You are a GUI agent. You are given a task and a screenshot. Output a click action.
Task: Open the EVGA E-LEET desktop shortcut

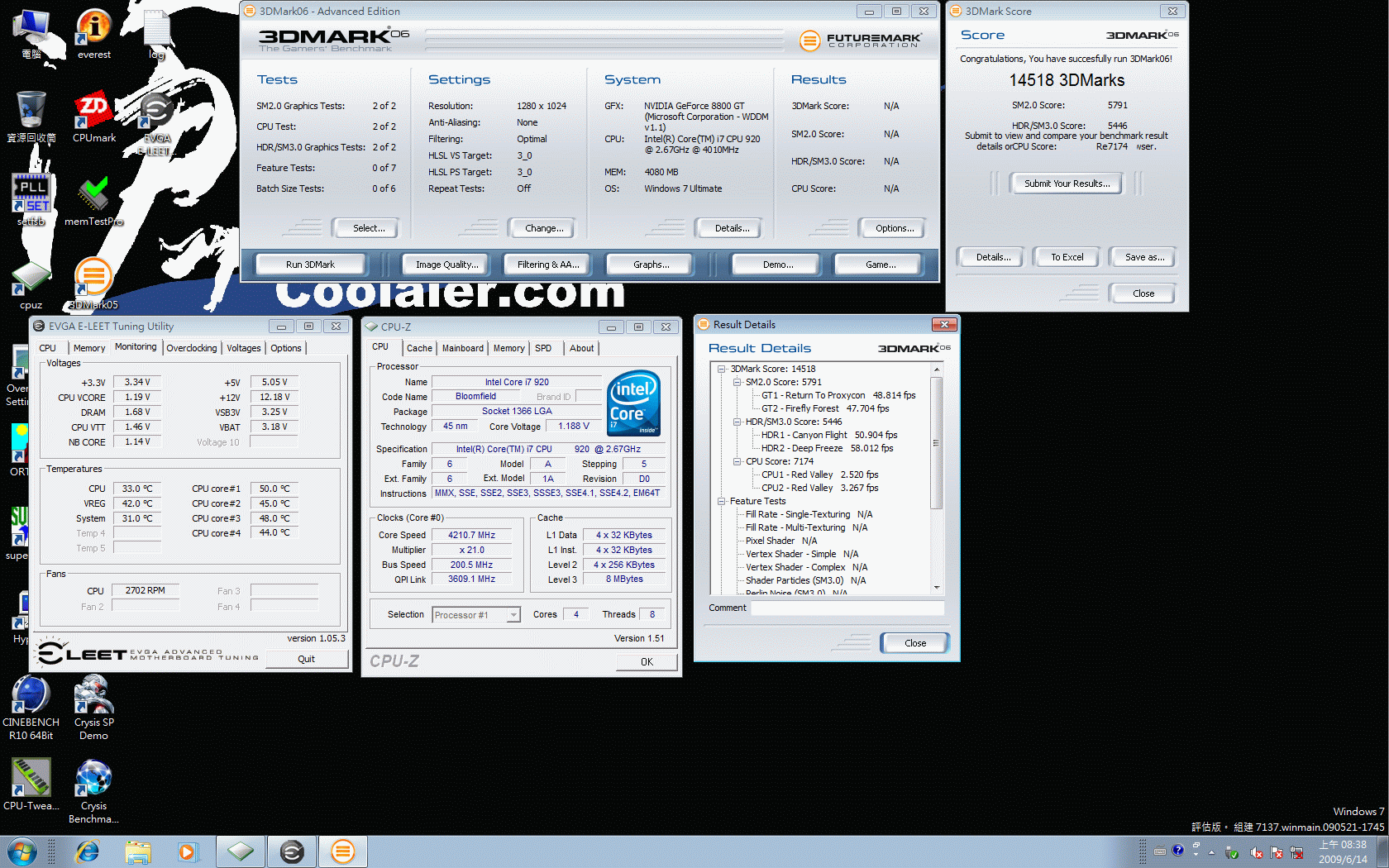coord(156,124)
